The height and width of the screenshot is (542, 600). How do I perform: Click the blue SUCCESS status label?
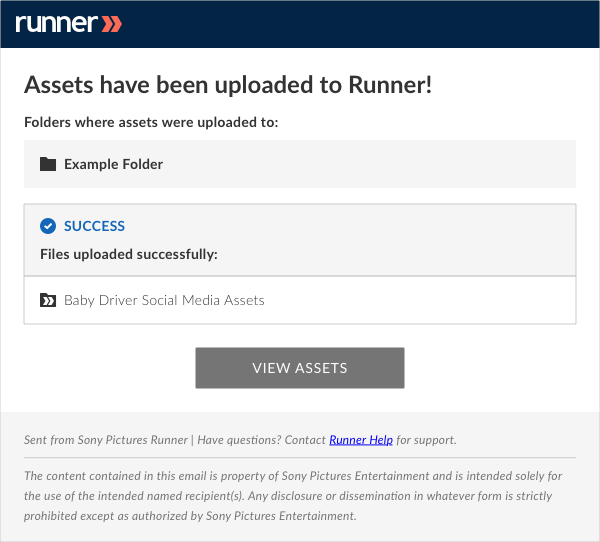[x=94, y=226]
